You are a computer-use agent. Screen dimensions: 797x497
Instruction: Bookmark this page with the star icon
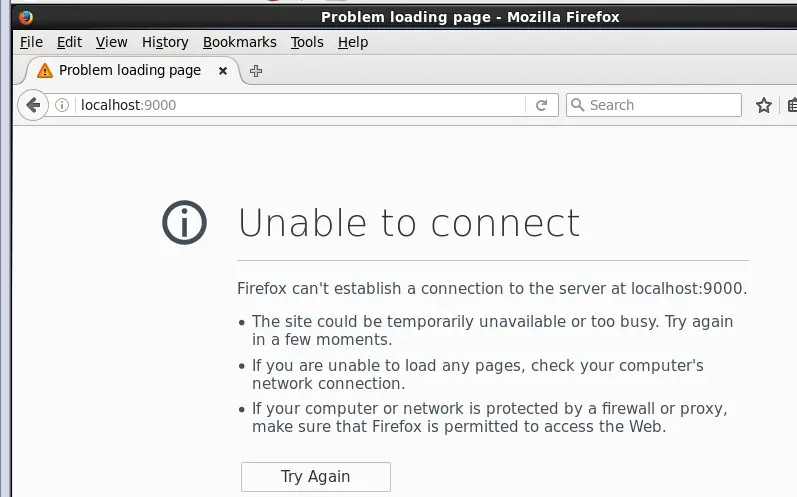point(764,105)
